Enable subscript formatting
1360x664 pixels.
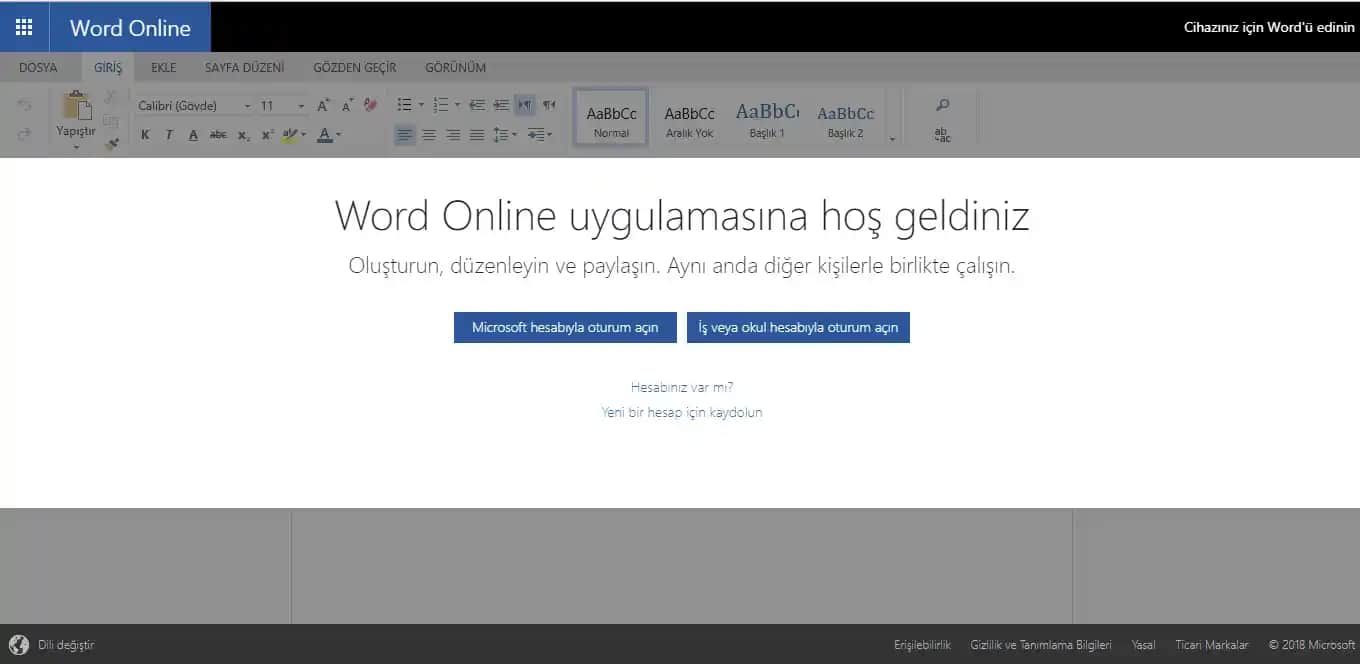(243, 134)
